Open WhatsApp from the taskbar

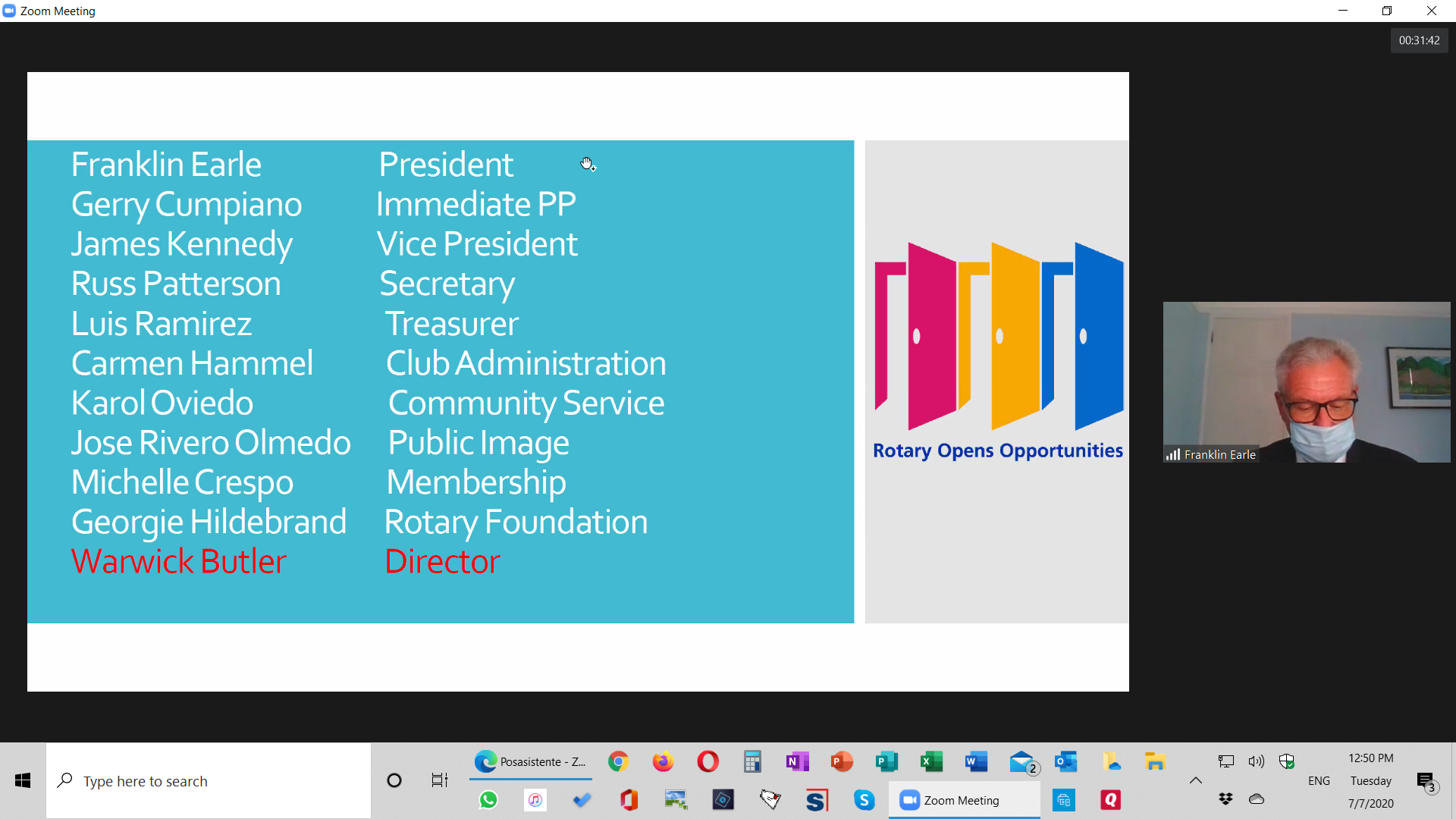coord(488,800)
